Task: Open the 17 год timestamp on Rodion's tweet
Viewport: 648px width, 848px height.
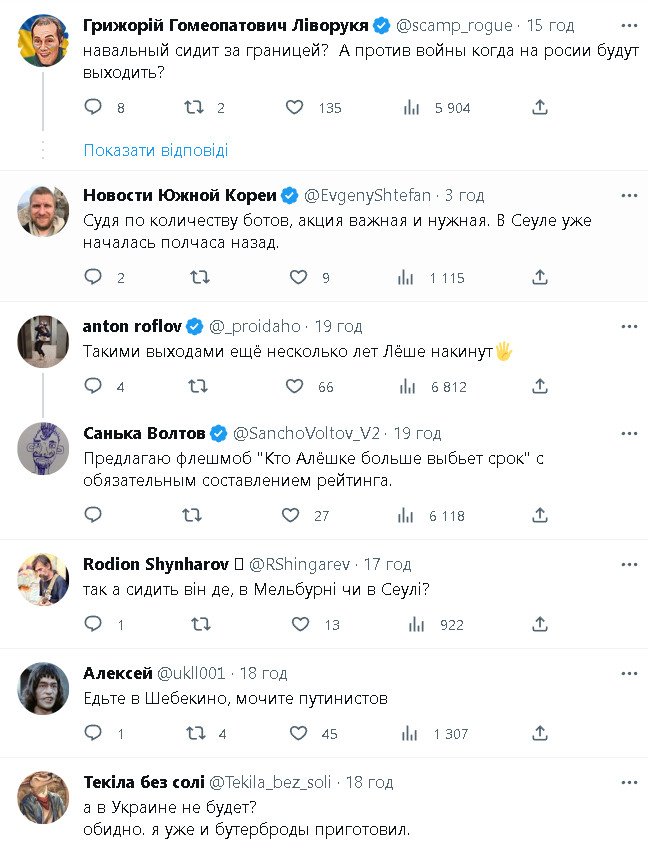Action: tap(386, 565)
